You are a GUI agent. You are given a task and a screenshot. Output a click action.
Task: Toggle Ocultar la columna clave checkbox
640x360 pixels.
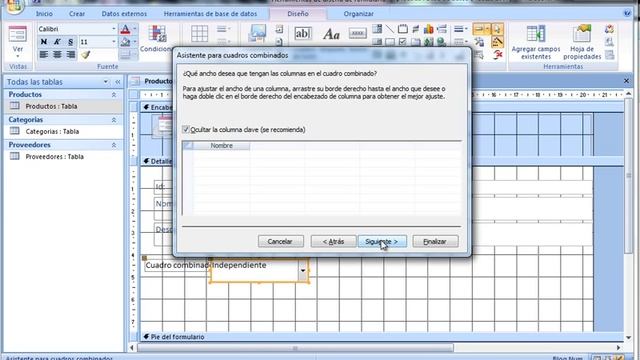(x=186, y=129)
